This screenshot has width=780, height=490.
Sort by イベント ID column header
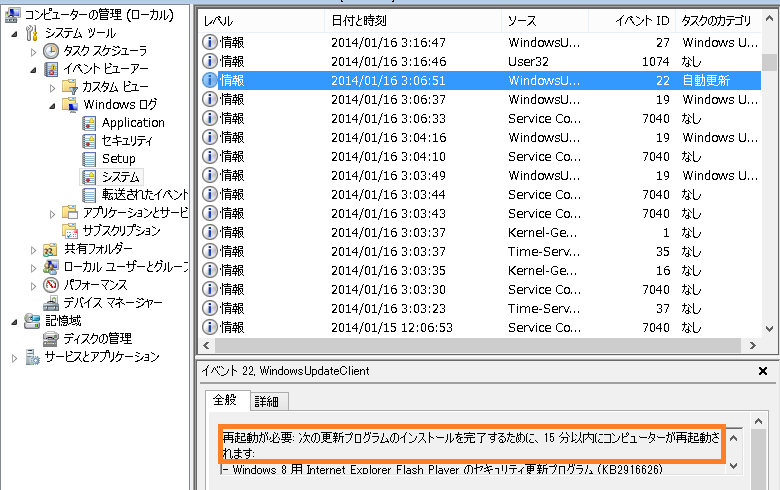632,21
